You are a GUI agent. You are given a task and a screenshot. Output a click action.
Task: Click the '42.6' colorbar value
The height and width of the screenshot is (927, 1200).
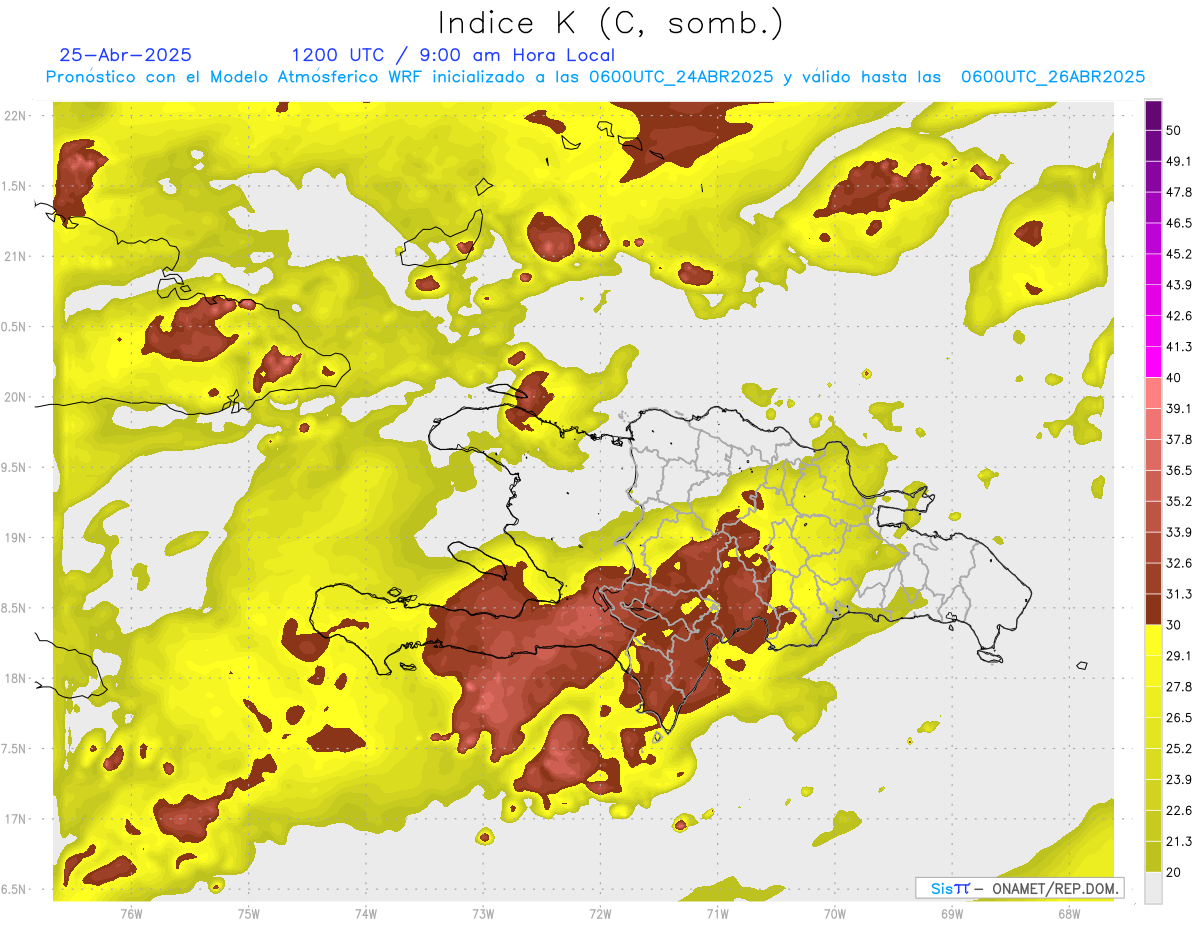[x=1179, y=316]
